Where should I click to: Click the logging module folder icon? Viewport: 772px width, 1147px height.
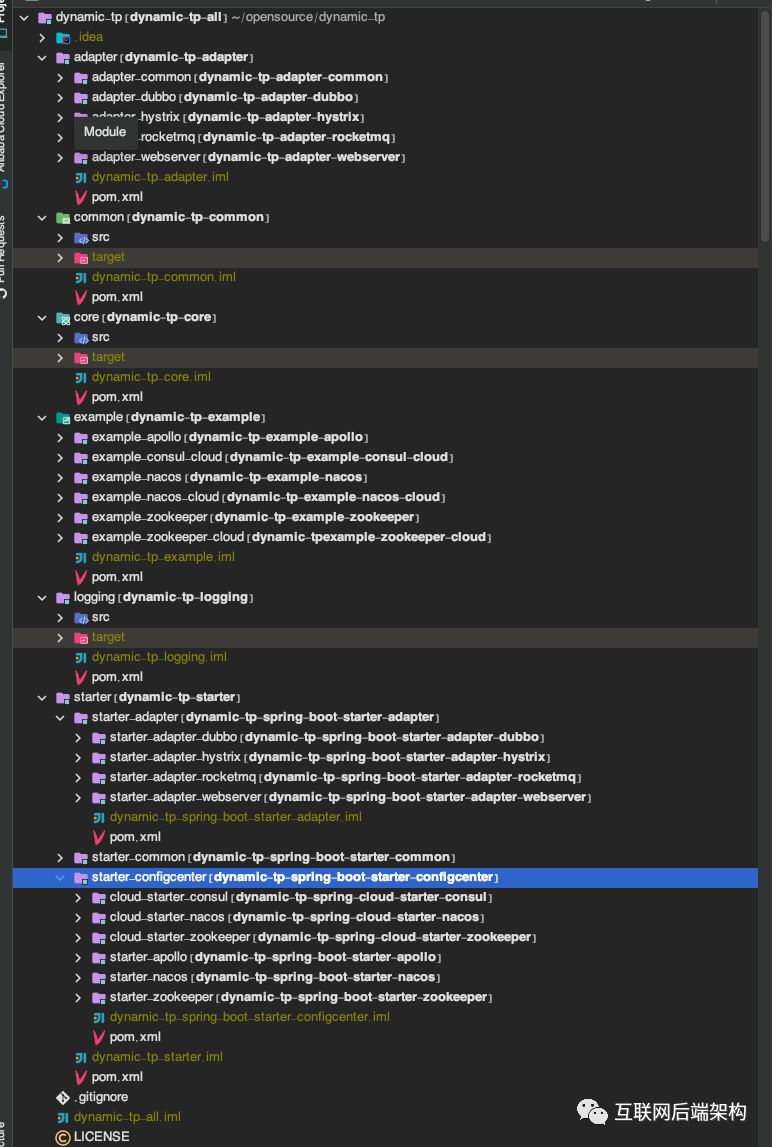pyautogui.click(x=63, y=598)
